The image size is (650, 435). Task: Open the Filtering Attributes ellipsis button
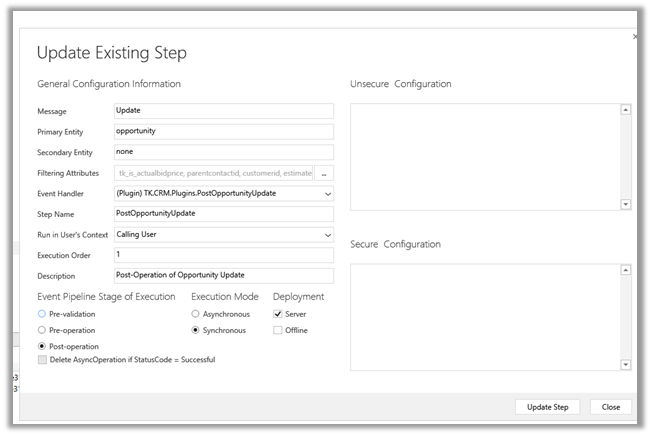tap(325, 173)
